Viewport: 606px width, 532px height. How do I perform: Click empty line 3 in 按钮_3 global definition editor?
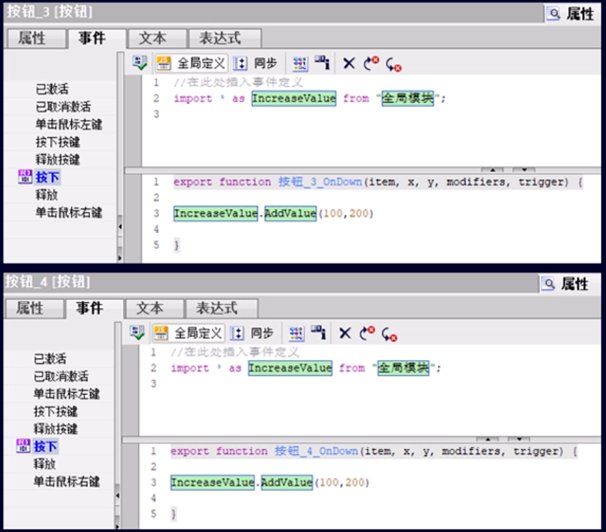pos(371,114)
